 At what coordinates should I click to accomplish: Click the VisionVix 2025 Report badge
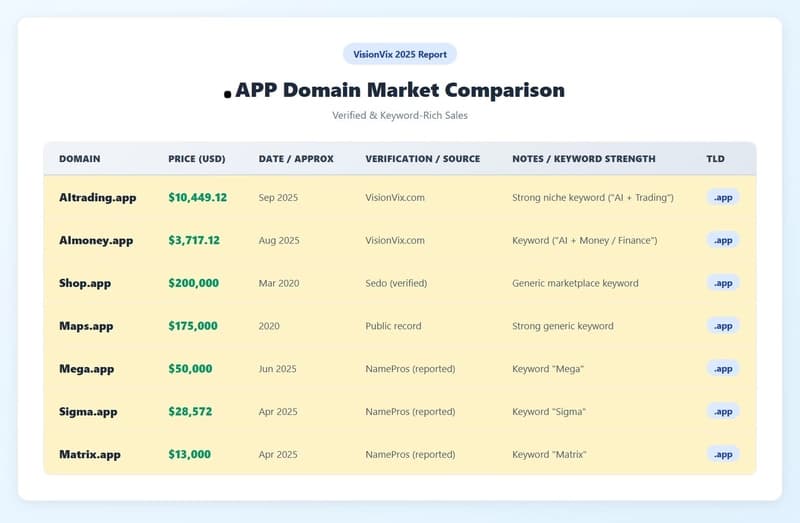(399, 54)
